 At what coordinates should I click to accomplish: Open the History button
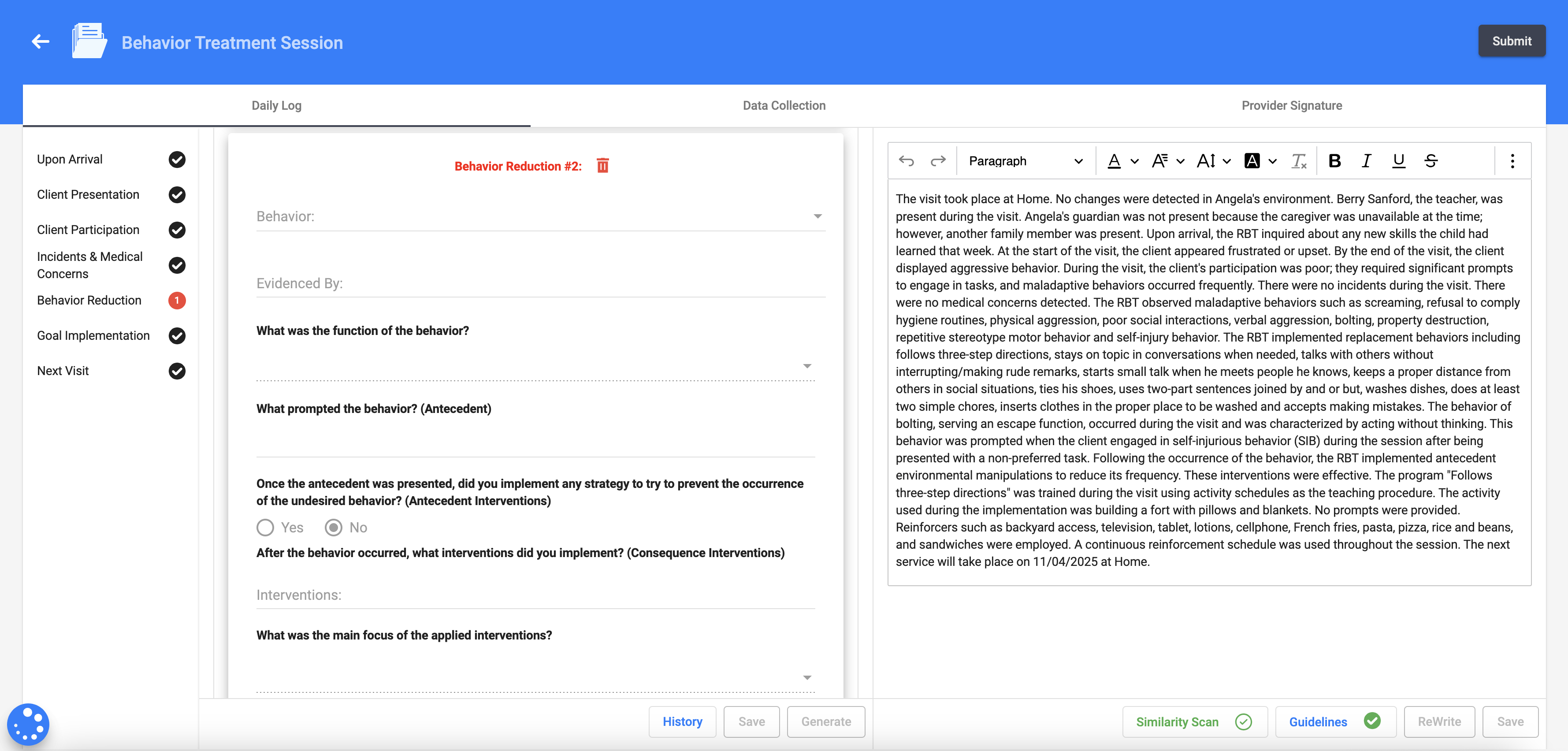click(682, 722)
